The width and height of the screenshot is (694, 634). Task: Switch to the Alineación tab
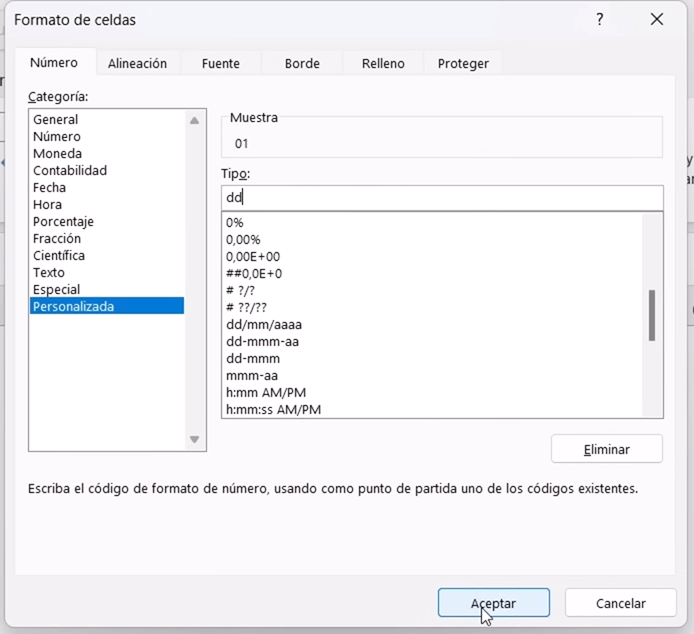137,63
